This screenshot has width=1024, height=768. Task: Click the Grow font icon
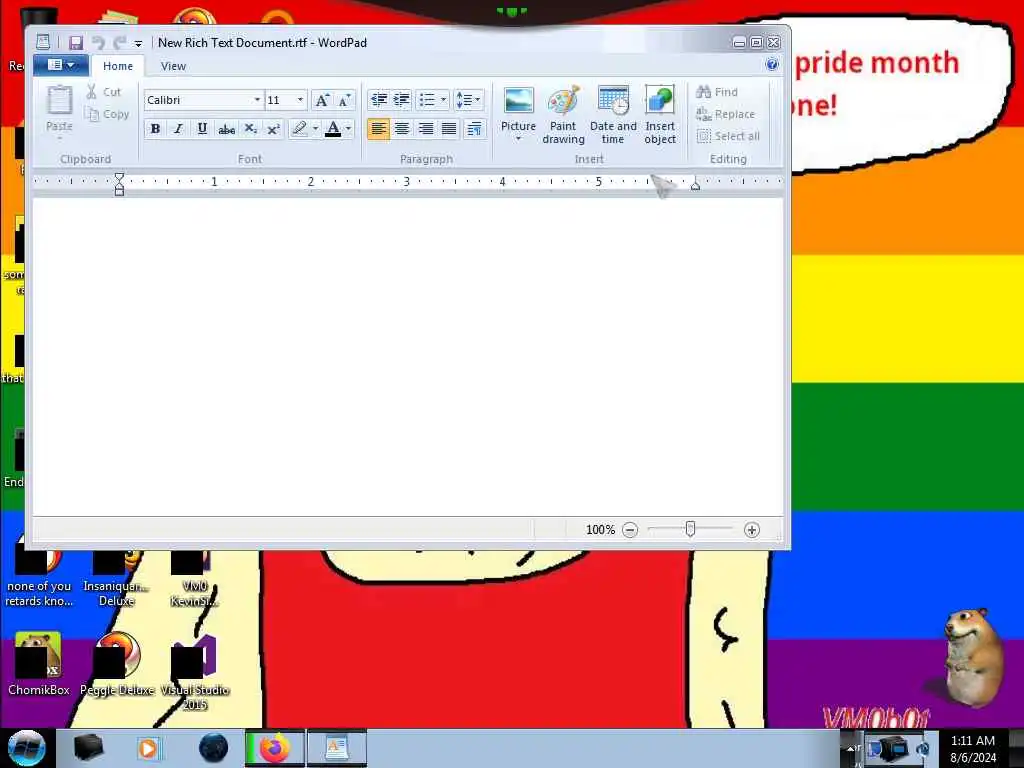(x=322, y=100)
